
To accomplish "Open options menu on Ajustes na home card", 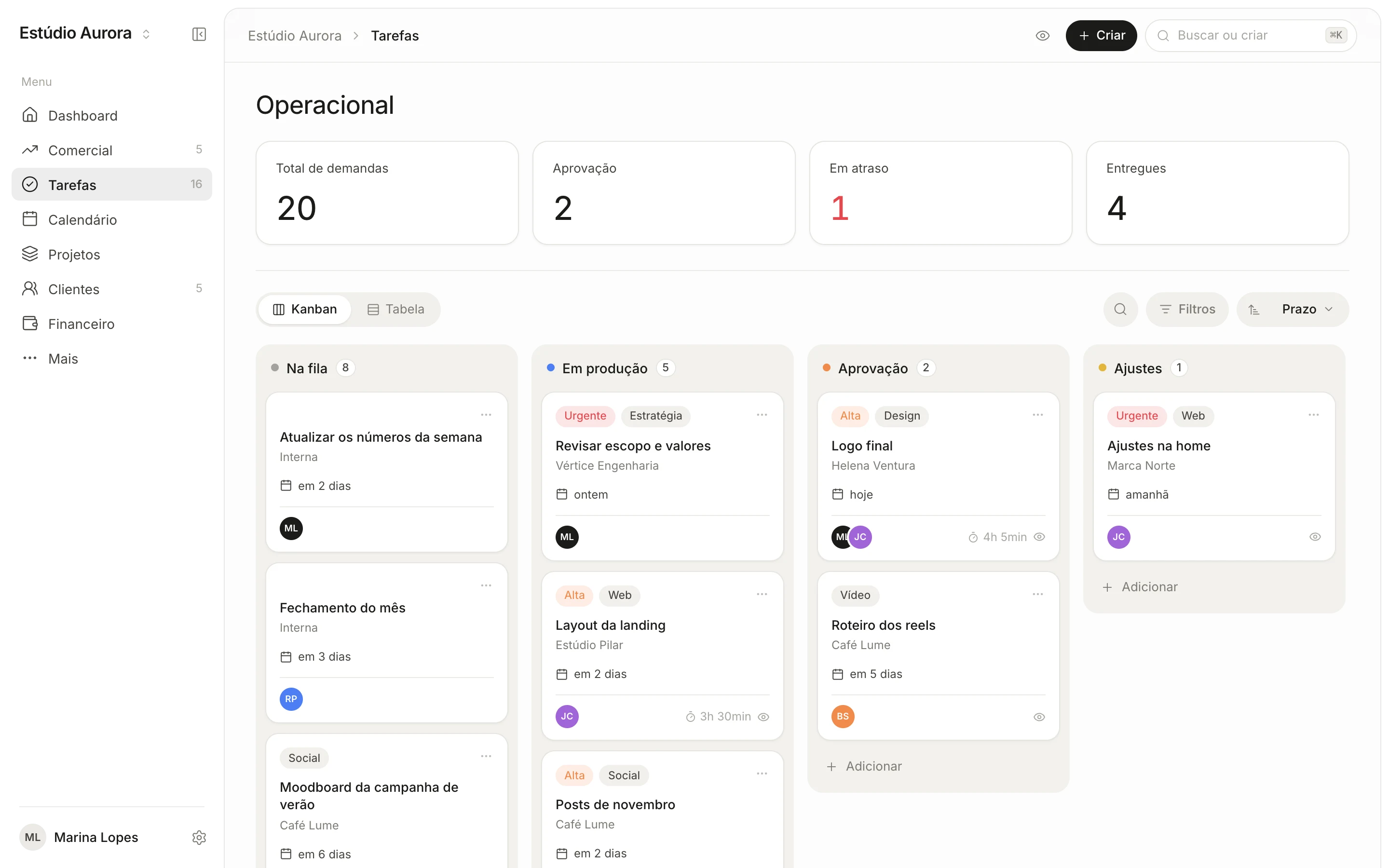I will pyautogui.click(x=1313, y=415).
